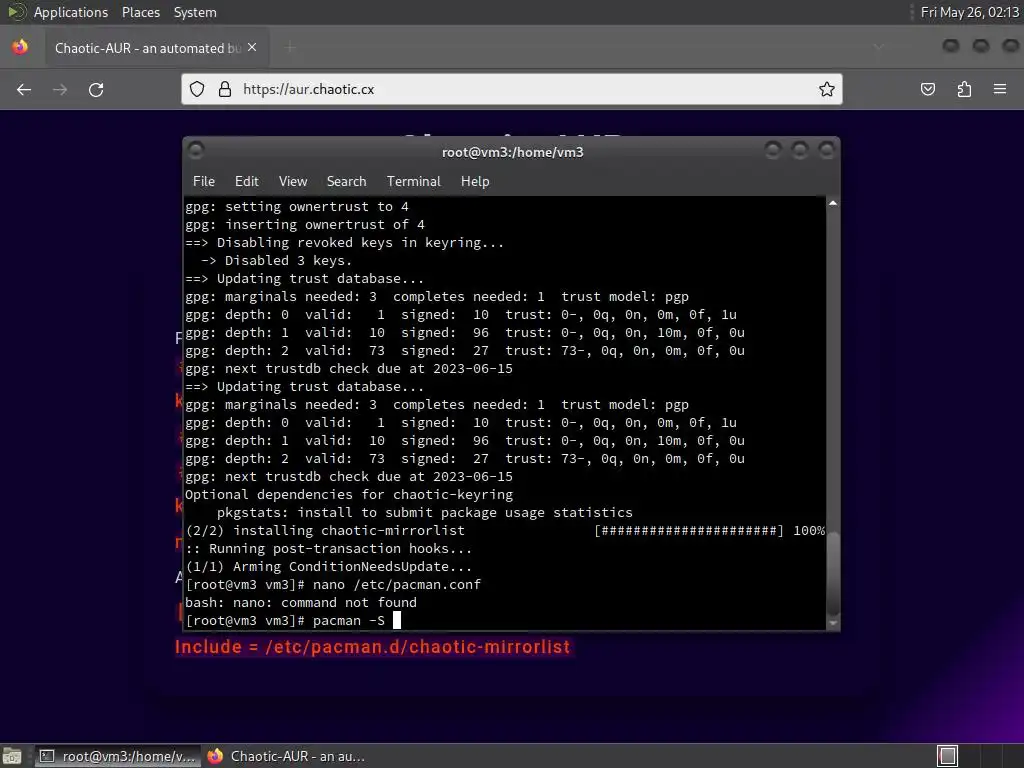1024x768 pixels.
Task: Open the Firefox hamburger menu
Action: 1000,89
